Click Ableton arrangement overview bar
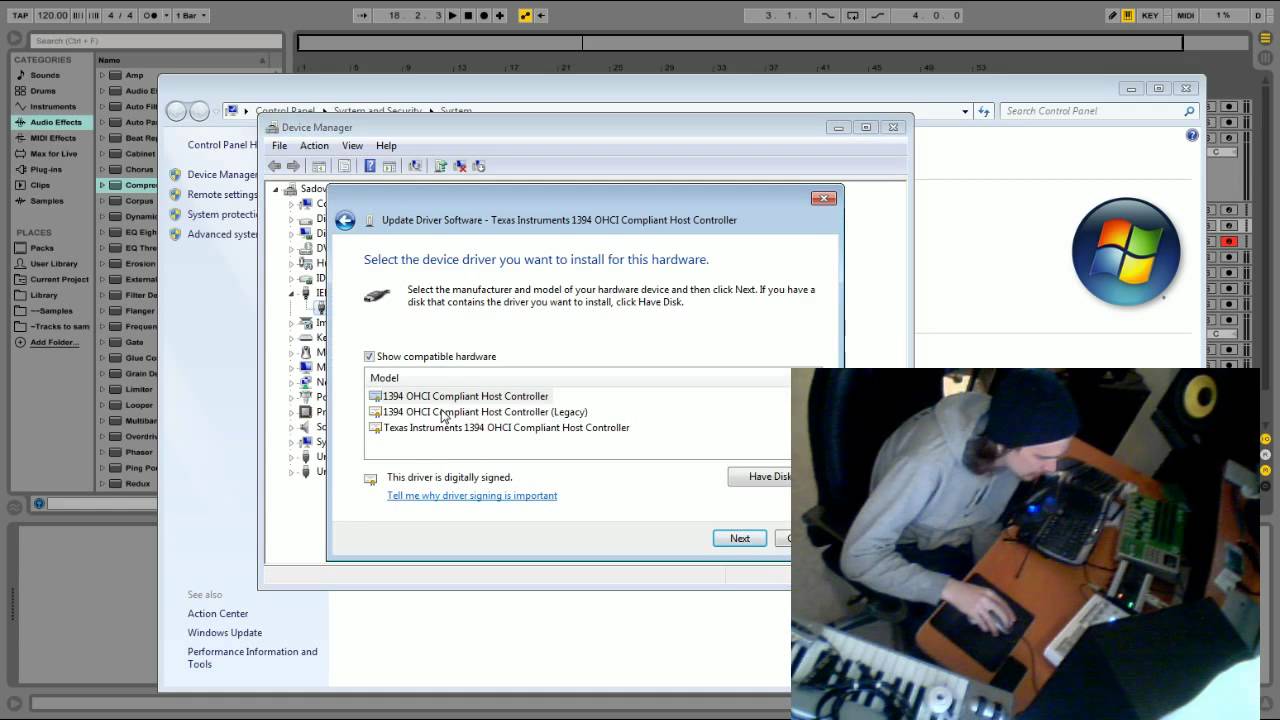Screen dimensions: 1280x720 (x=740, y=43)
